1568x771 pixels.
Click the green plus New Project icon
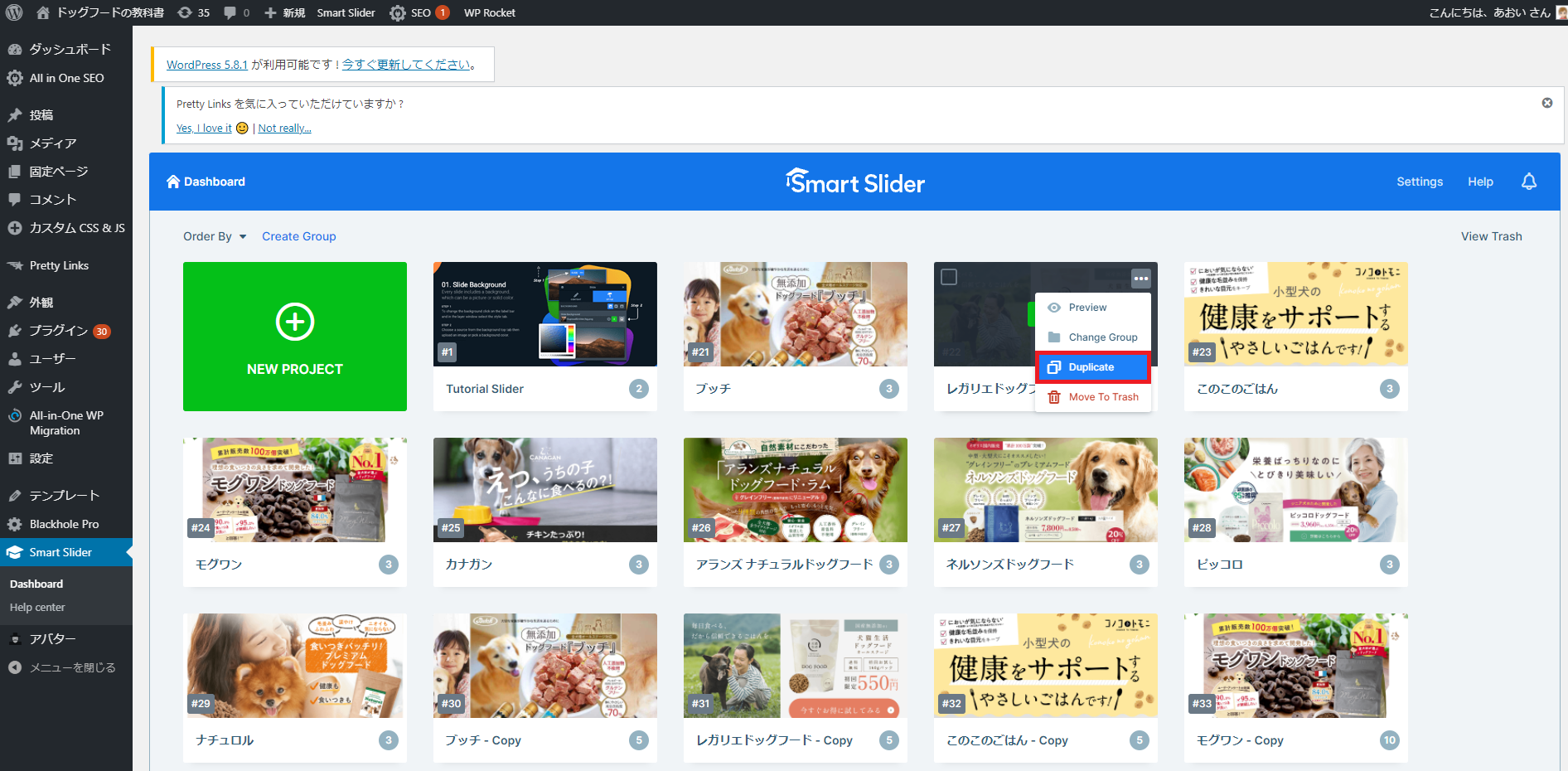coord(295,322)
